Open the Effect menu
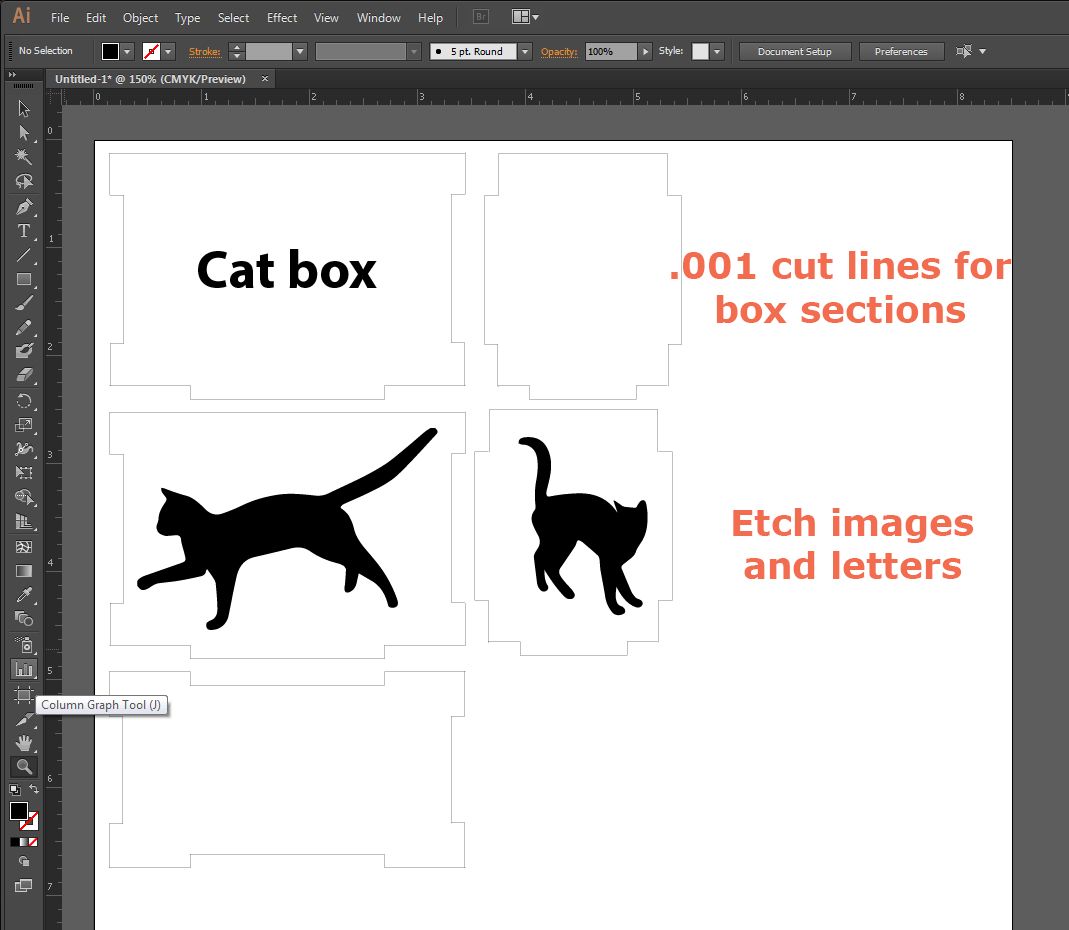 [282, 18]
